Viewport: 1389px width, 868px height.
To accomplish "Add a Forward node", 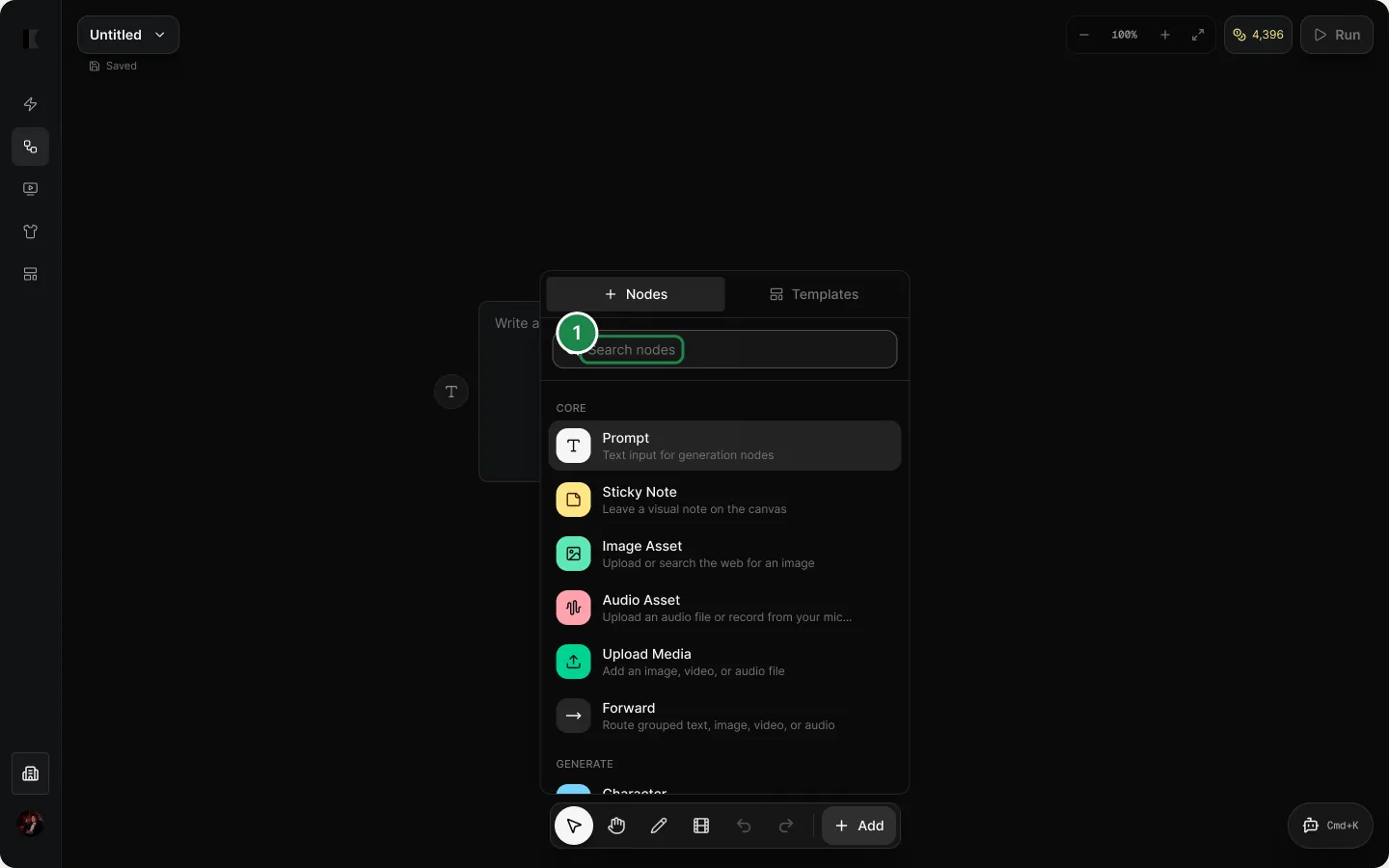I will (724, 716).
